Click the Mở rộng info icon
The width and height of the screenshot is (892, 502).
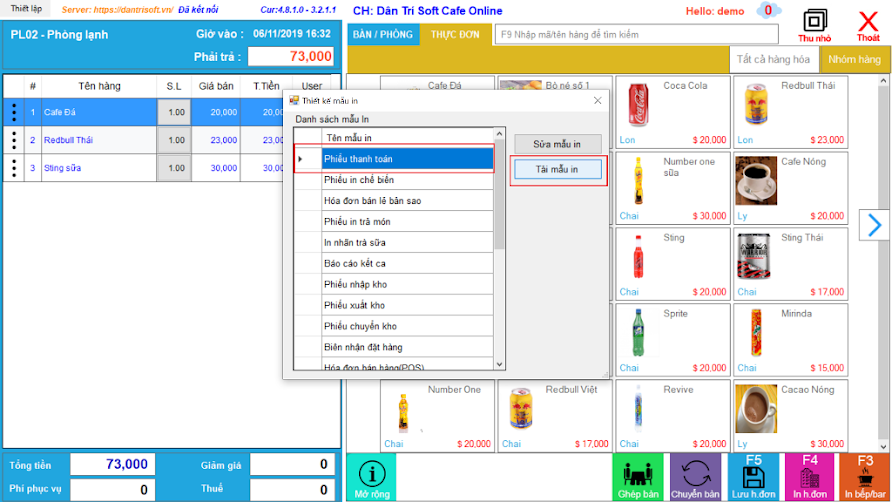[372, 477]
